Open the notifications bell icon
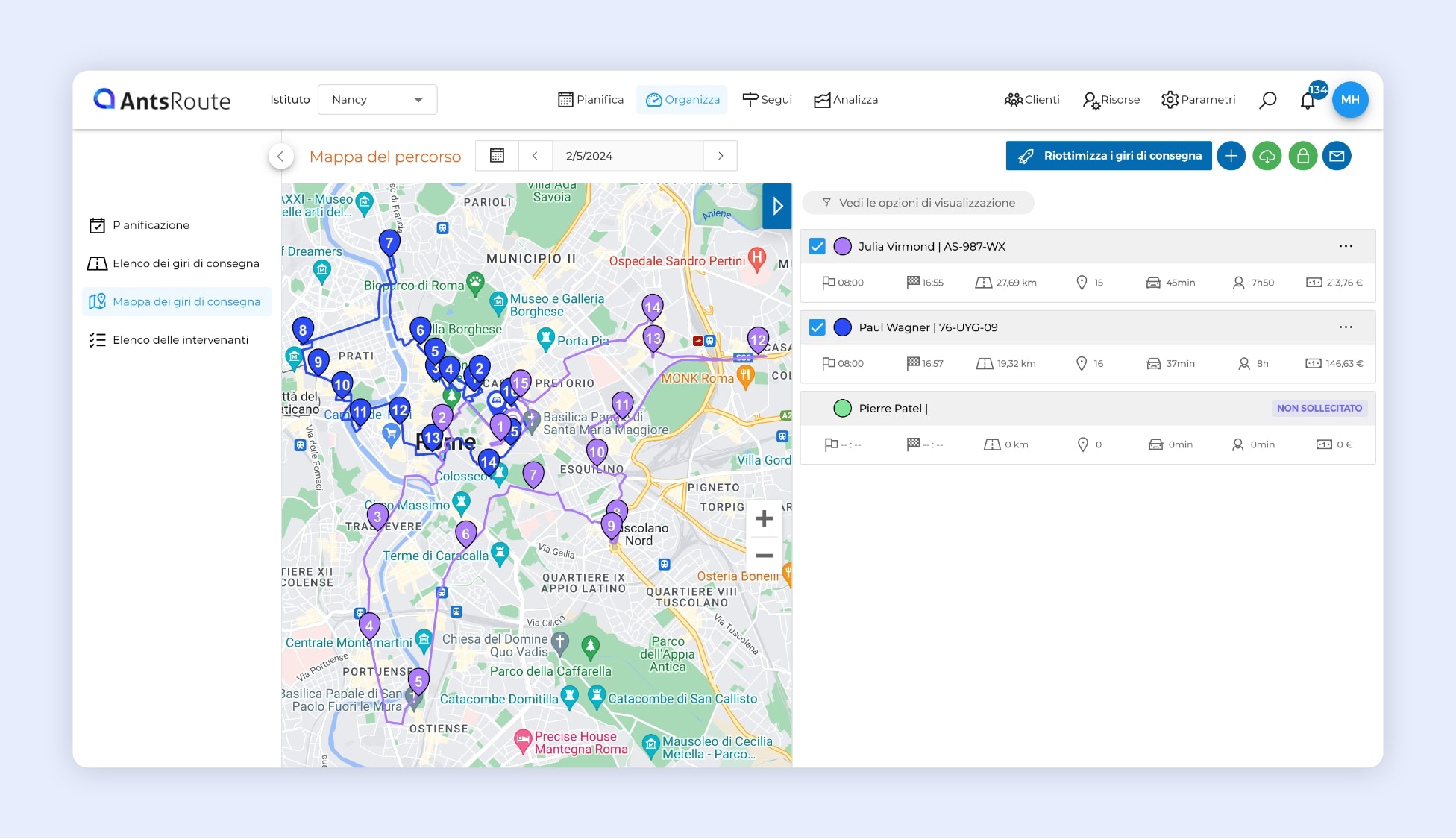The width and height of the screenshot is (1456, 839). (x=1308, y=101)
